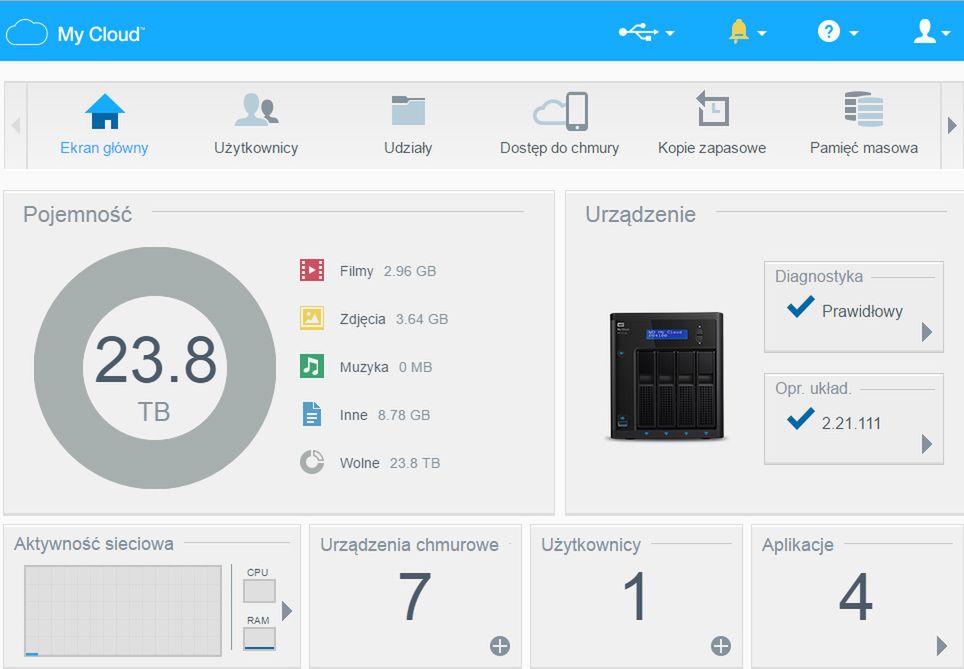This screenshot has width=964, height=669.
Task: Expand the alerts dropdown arrow
Action: point(762,33)
